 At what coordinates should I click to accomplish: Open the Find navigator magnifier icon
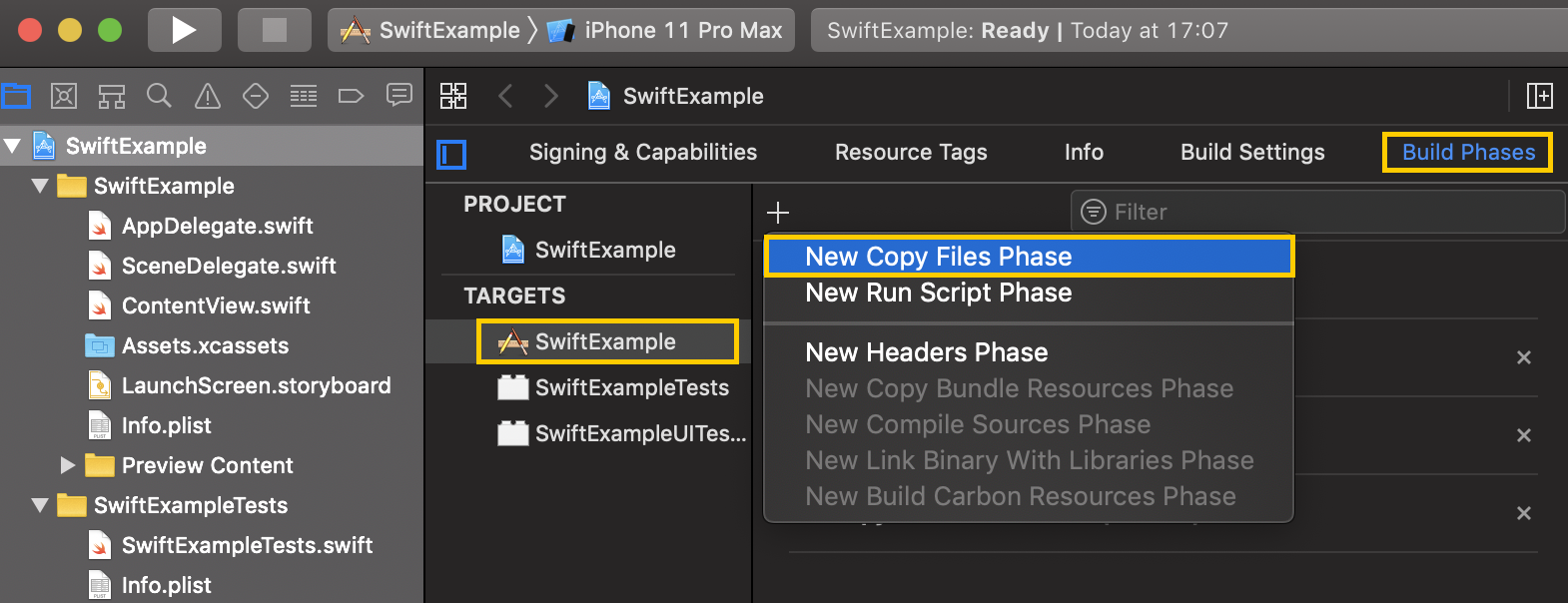[x=159, y=96]
